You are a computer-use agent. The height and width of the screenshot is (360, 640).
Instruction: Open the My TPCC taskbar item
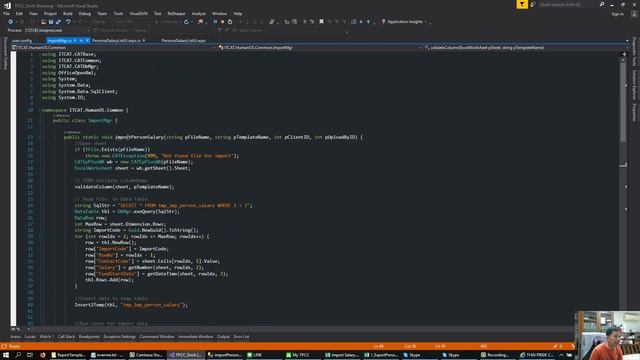301,355
